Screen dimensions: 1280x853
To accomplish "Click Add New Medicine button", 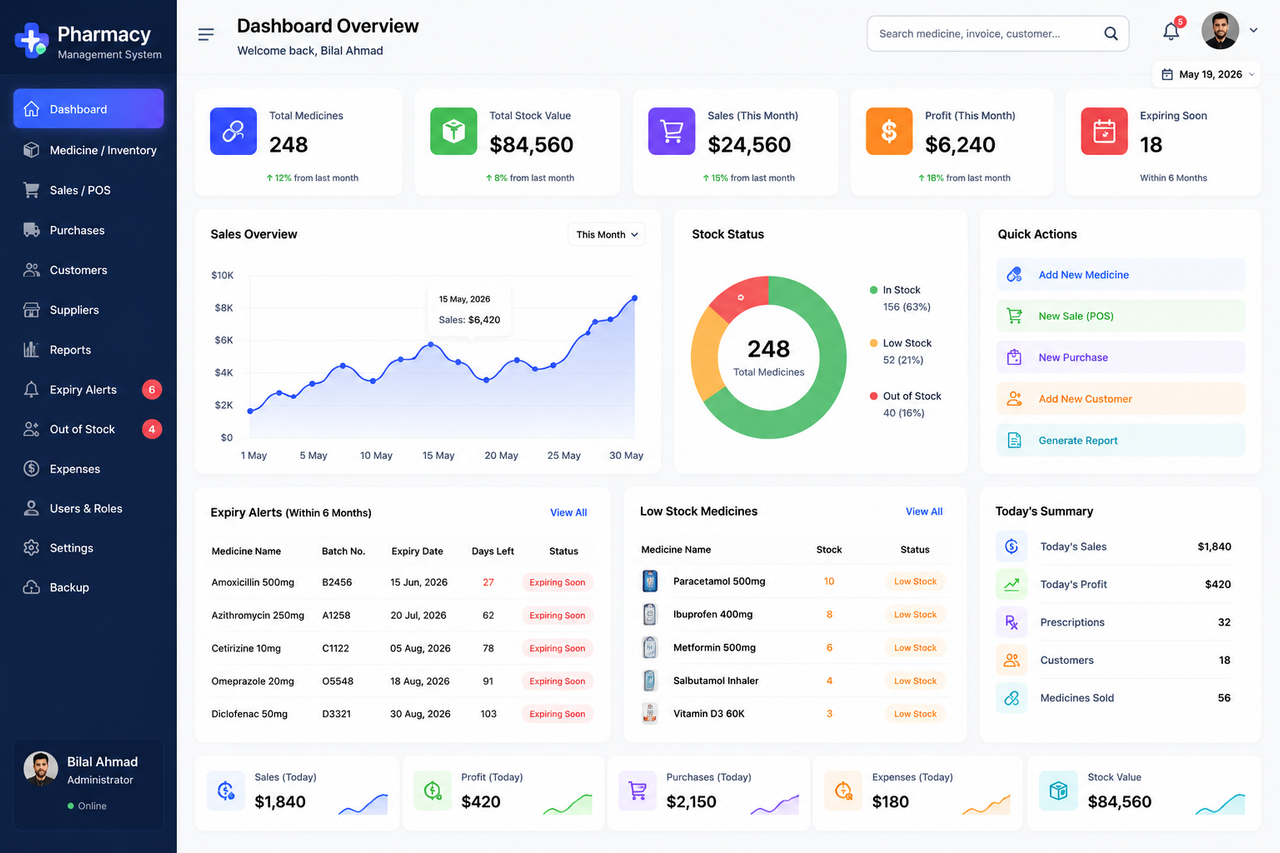I will pos(1121,274).
